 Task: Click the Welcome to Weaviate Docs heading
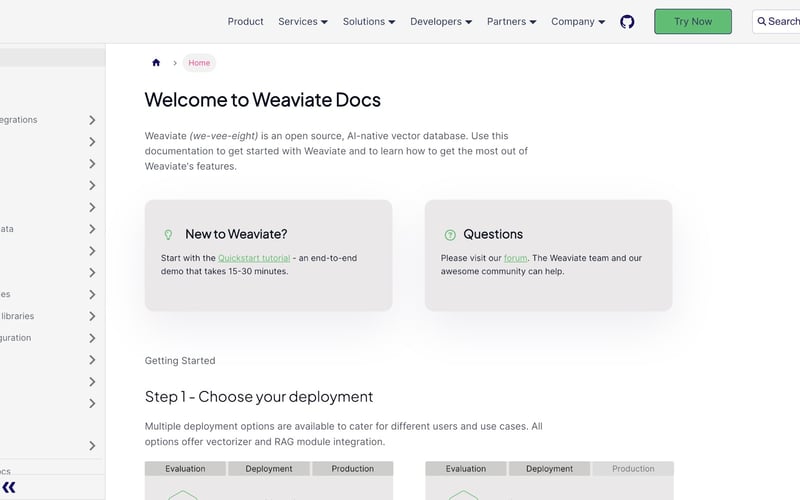263,99
